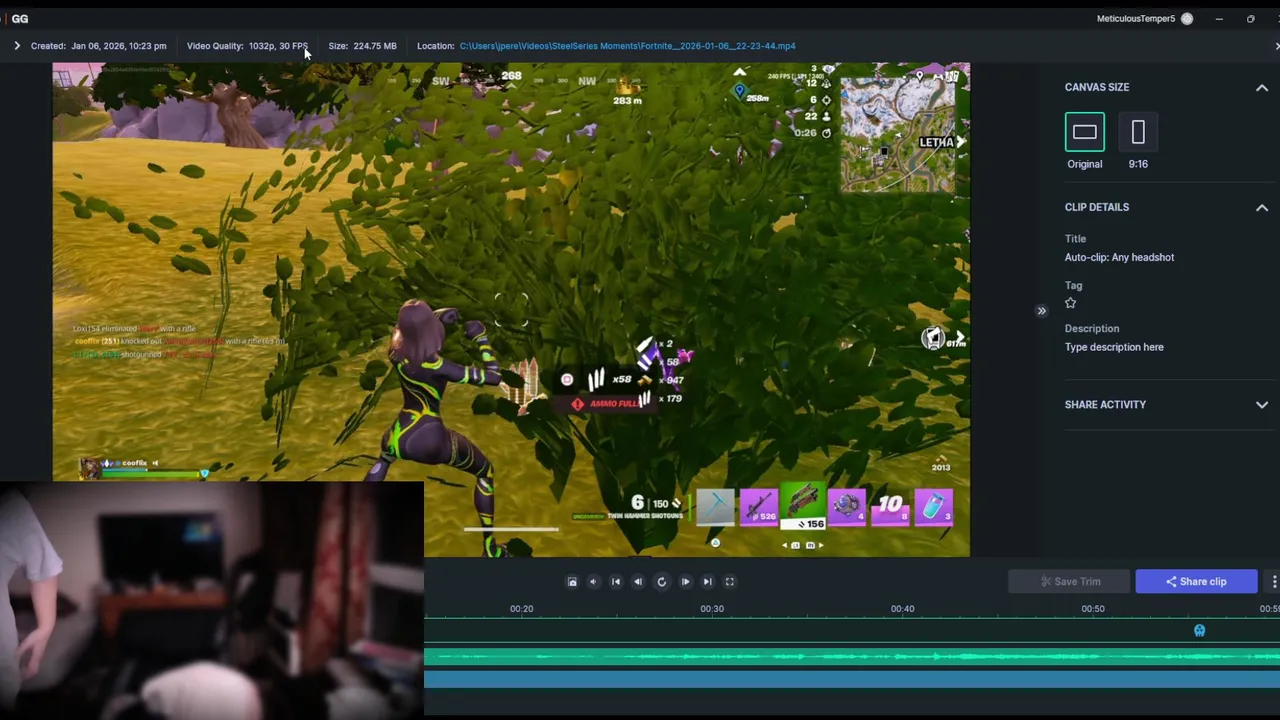Screen dimensions: 1280x720
Task: Select the Original canvas size
Action: click(1085, 132)
